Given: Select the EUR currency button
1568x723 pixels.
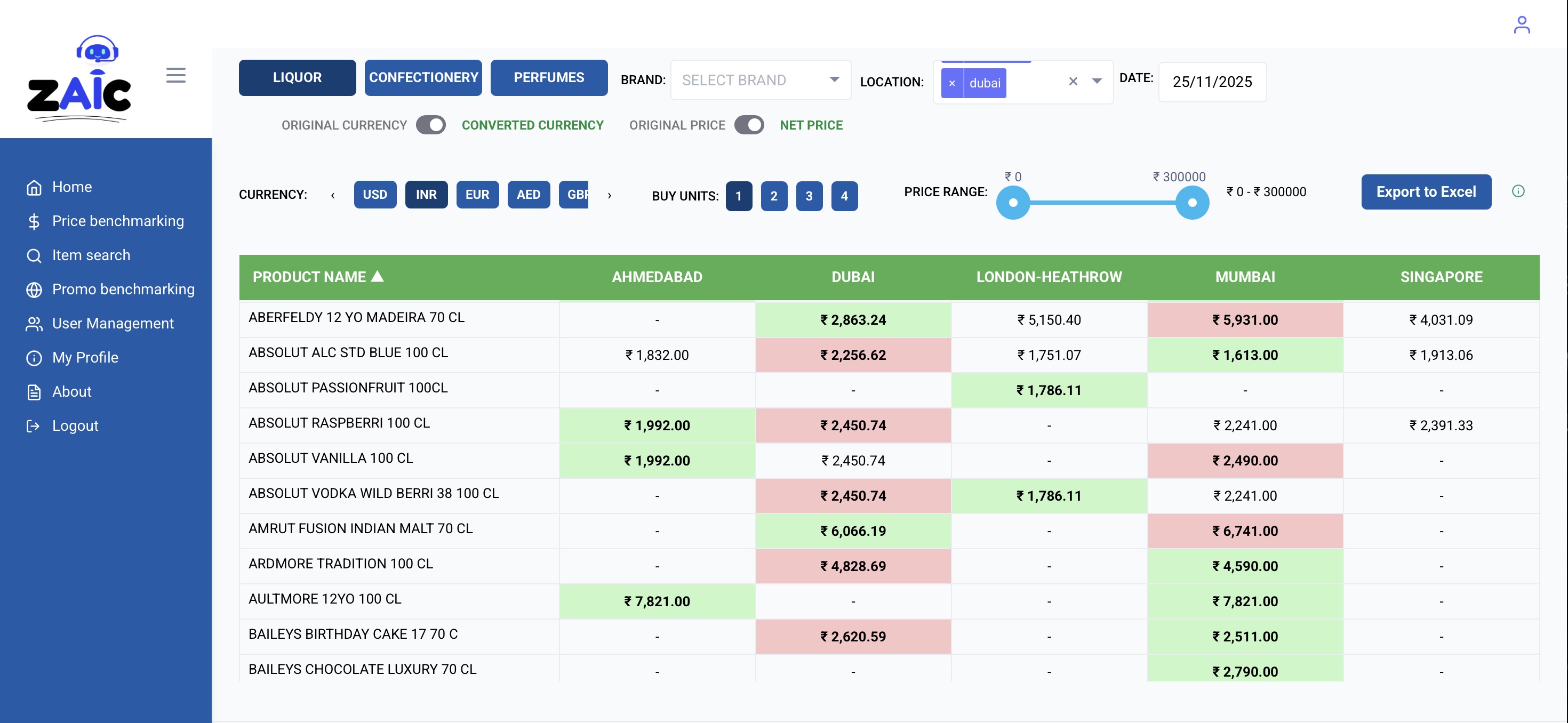Looking at the screenshot, I should click(477, 195).
